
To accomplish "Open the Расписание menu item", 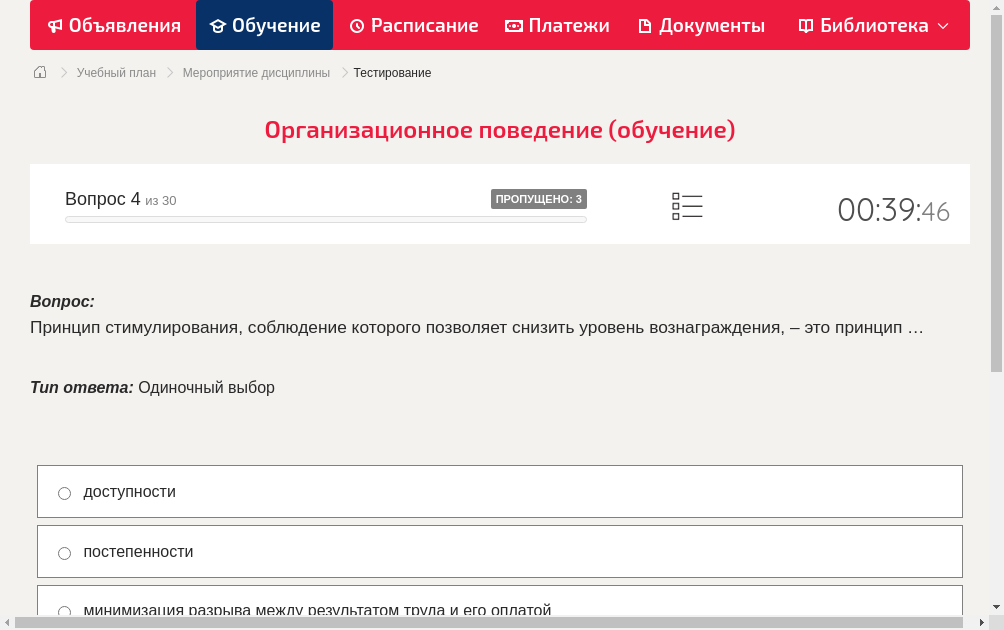I will [413, 25].
